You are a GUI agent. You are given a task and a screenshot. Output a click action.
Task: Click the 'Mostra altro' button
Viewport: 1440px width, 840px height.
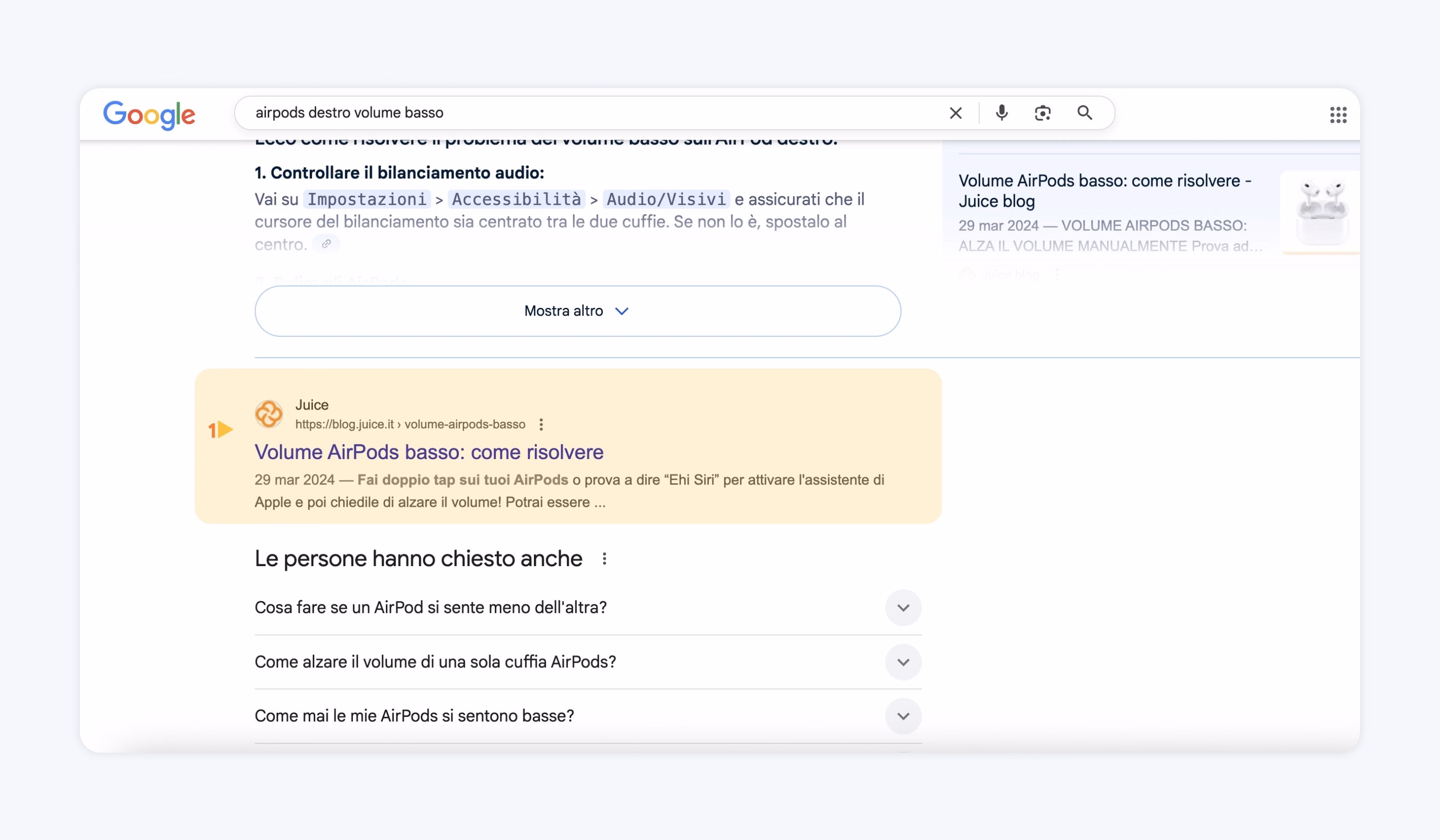(578, 311)
